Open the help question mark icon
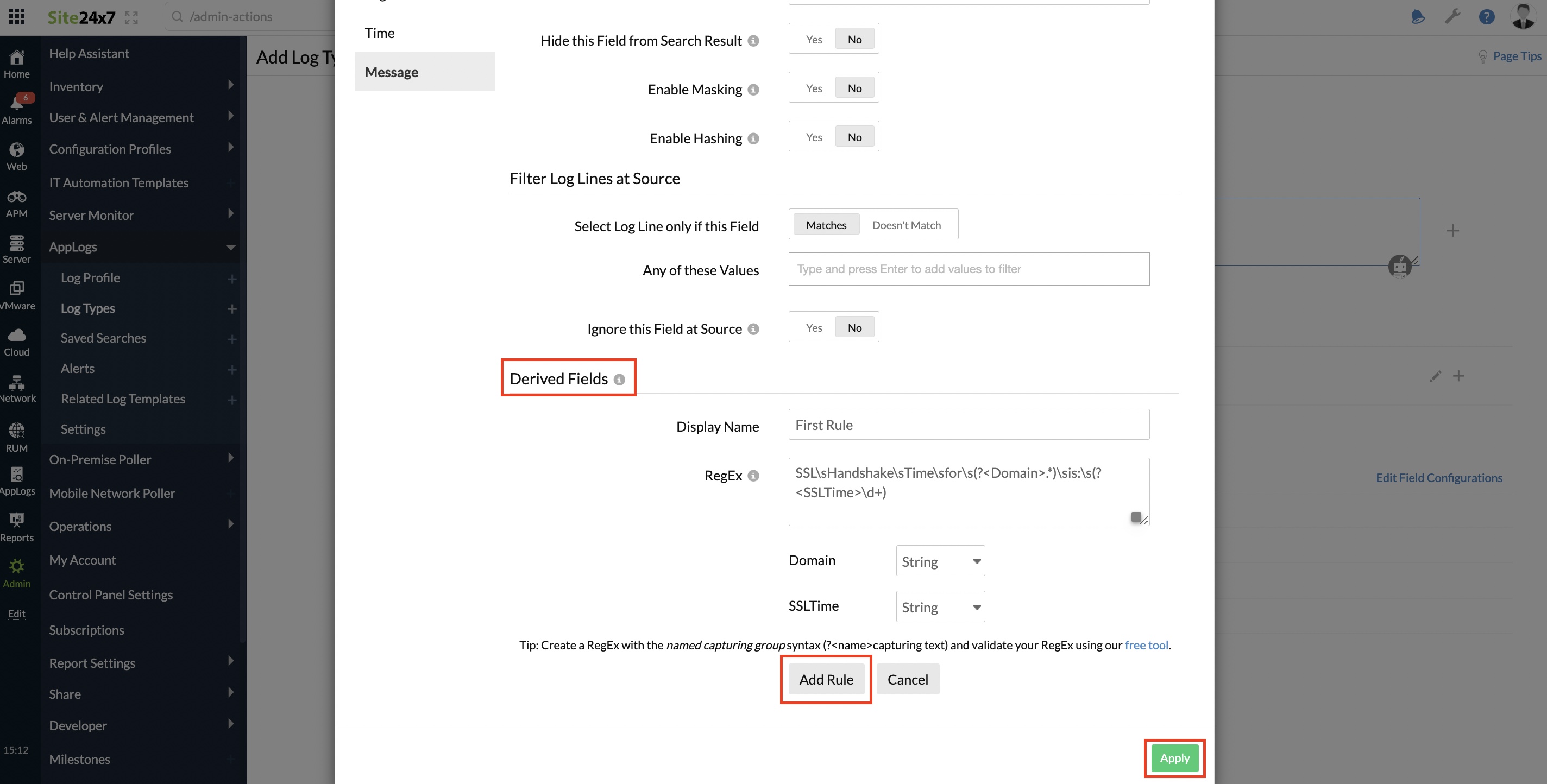This screenshot has height=784, width=1547. [1486, 16]
